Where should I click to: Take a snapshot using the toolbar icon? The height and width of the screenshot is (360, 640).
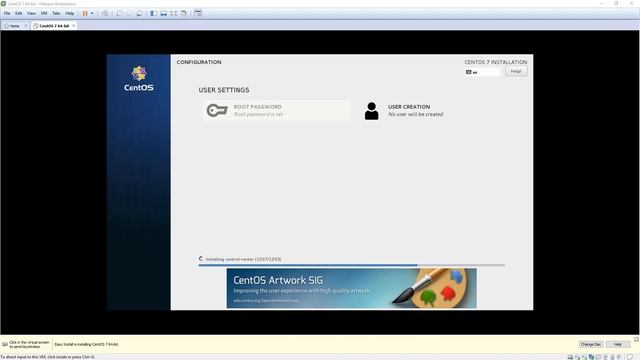[x=119, y=13]
